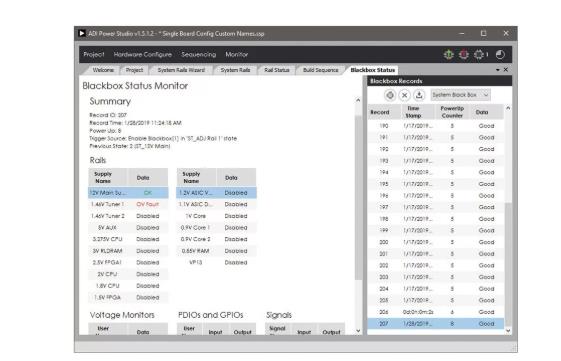Viewport: 561px width, 361px height.
Task: Click the pie clock icon in top toolbar
Action: [500, 55]
